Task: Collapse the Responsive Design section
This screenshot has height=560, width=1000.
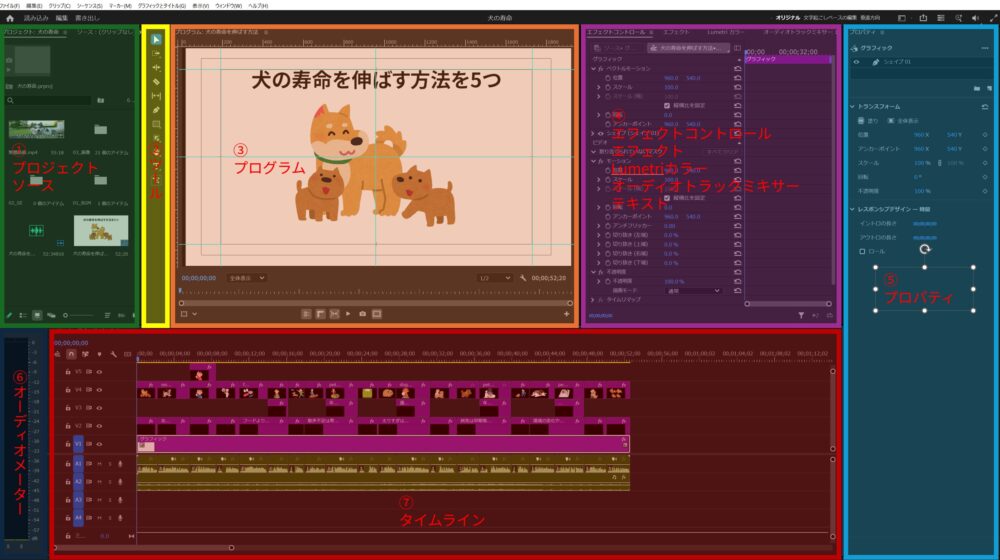Action: [x=853, y=209]
